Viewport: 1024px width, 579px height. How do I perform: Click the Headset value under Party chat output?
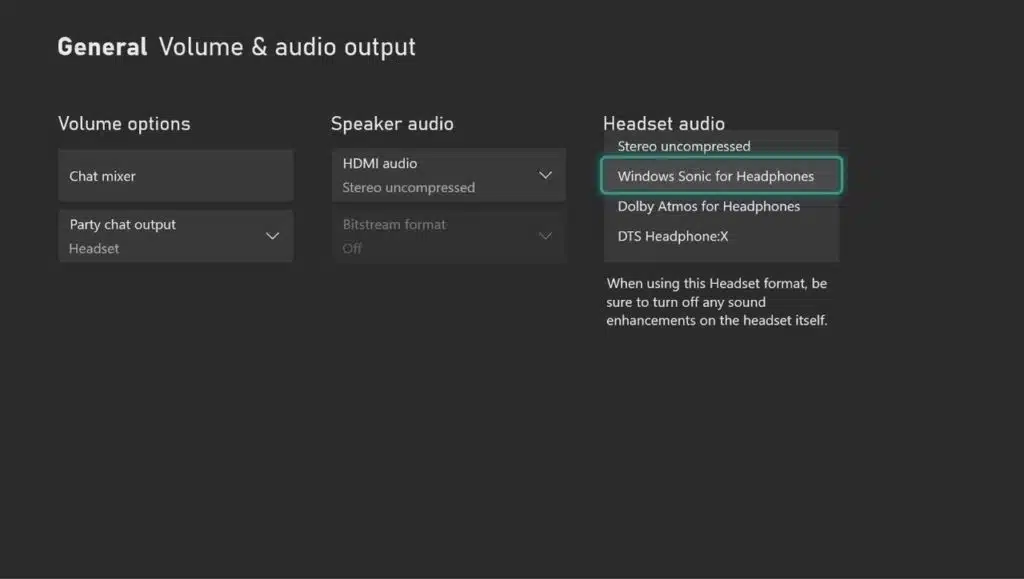(94, 248)
